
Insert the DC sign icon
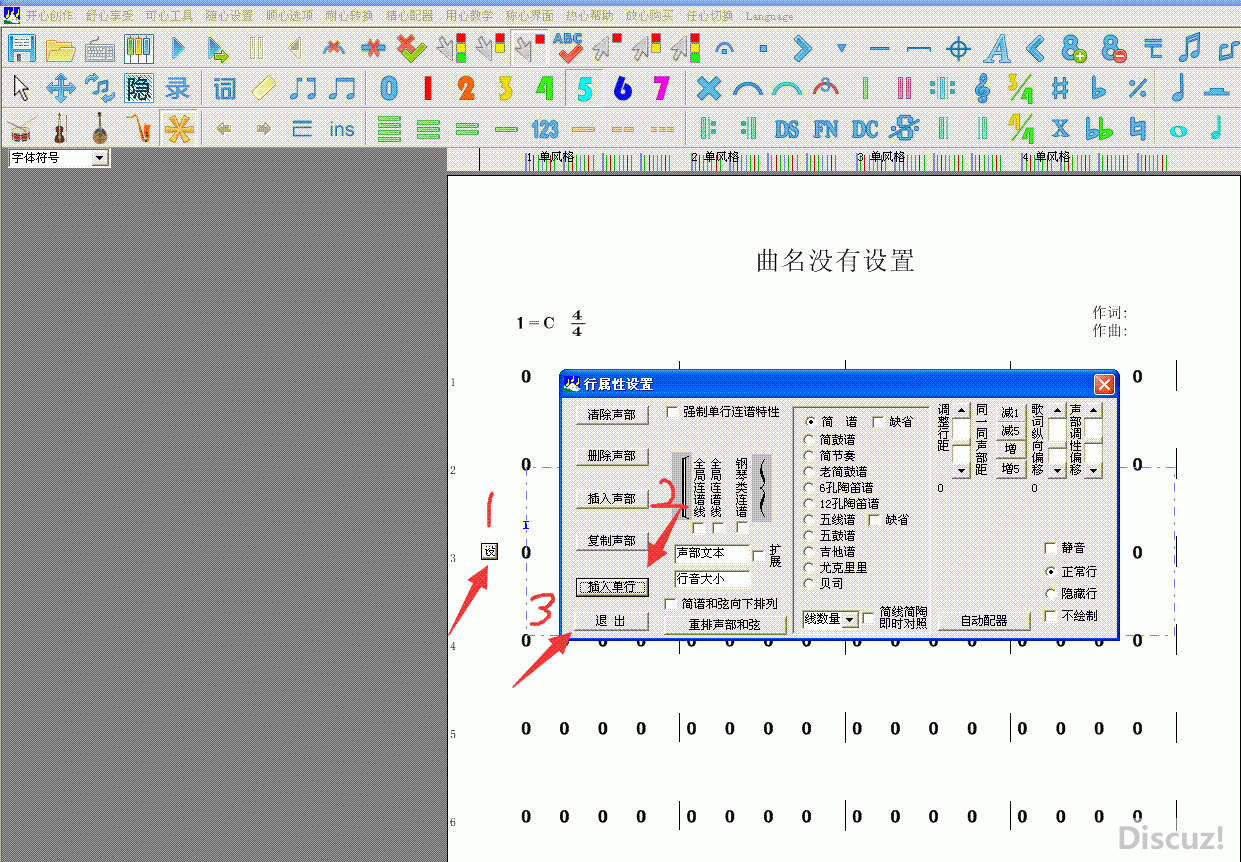tap(865, 128)
